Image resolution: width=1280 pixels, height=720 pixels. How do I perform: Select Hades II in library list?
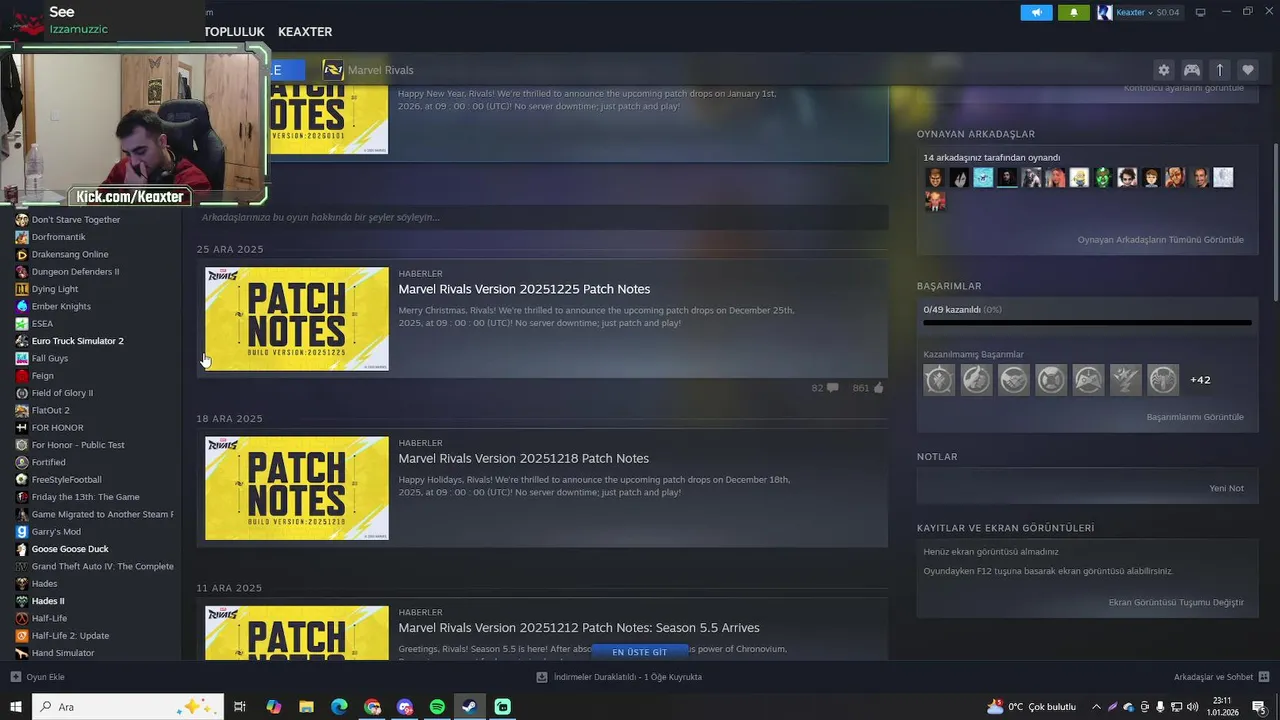pyautogui.click(x=48, y=601)
